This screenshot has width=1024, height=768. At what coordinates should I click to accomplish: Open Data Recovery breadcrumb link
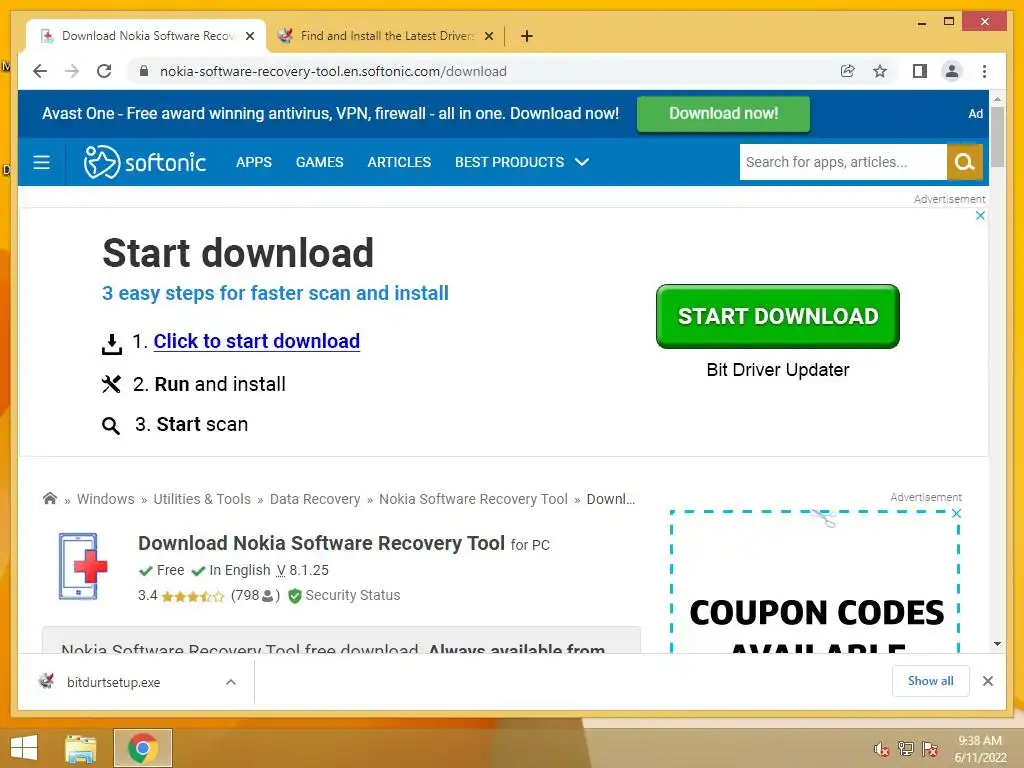315,499
